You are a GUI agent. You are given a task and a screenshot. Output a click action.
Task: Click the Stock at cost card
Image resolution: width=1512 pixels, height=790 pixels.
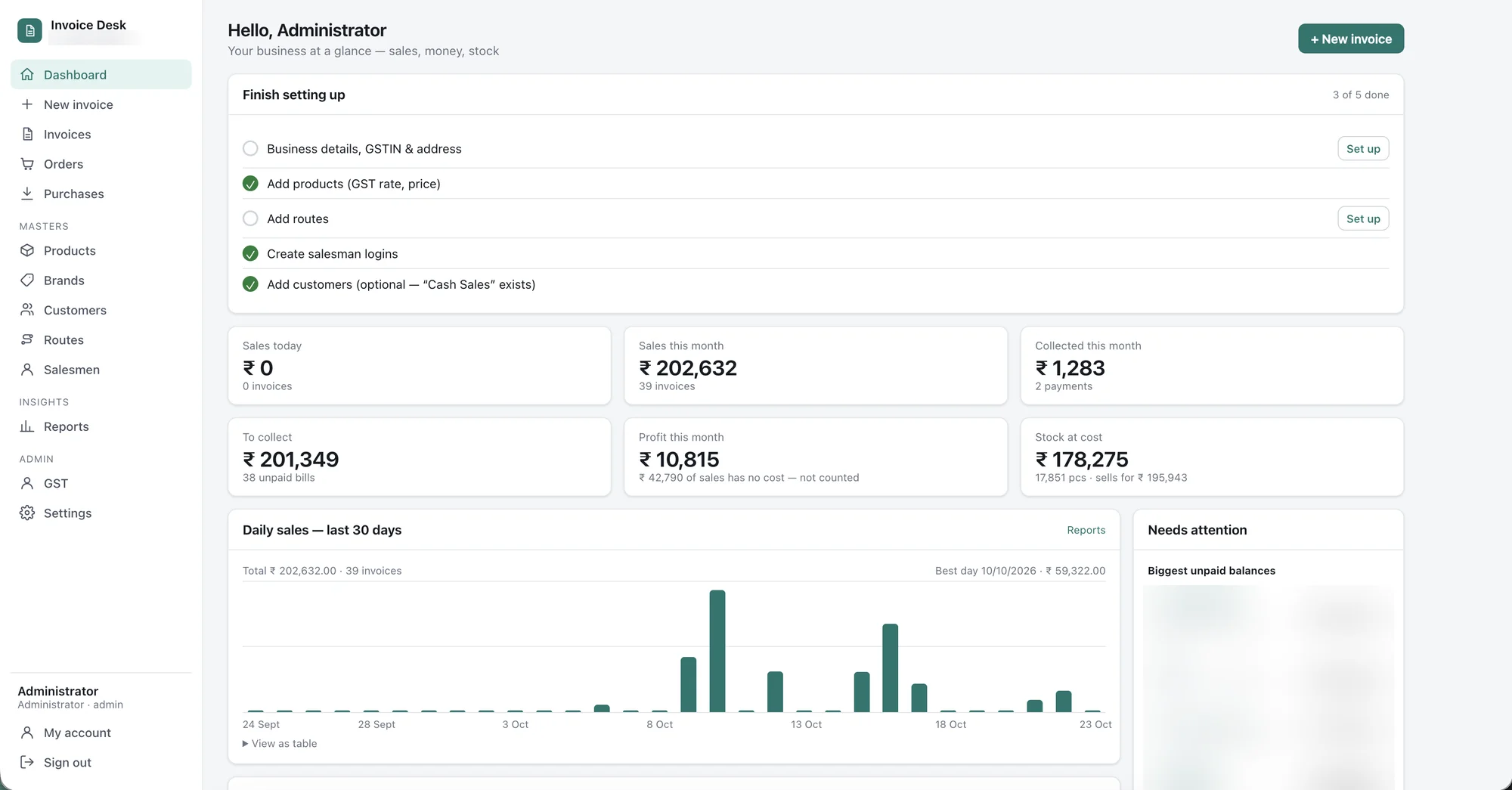[x=1212, y=457]
